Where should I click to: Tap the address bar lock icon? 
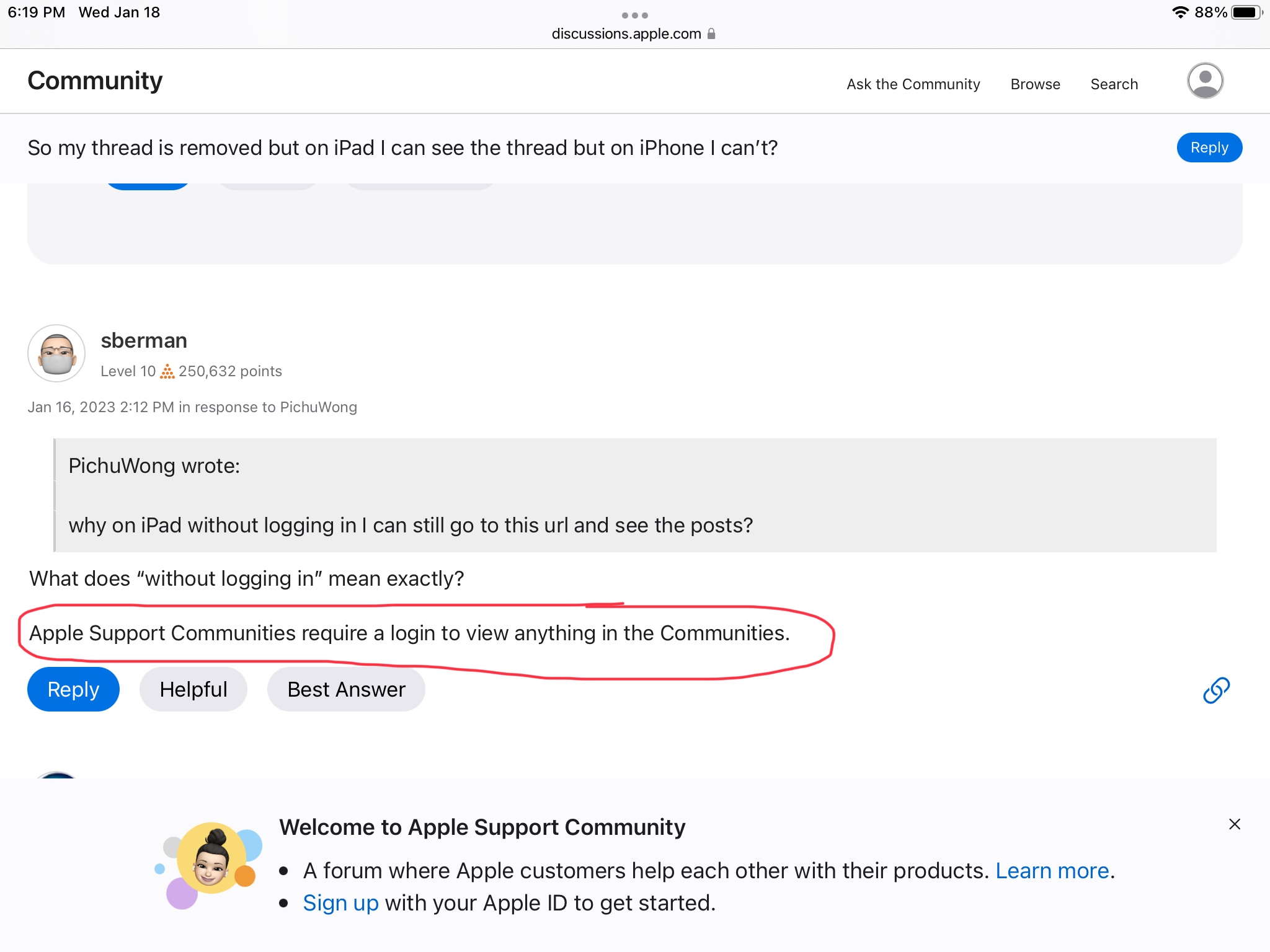pyautogui.click(x=711, y=34)
